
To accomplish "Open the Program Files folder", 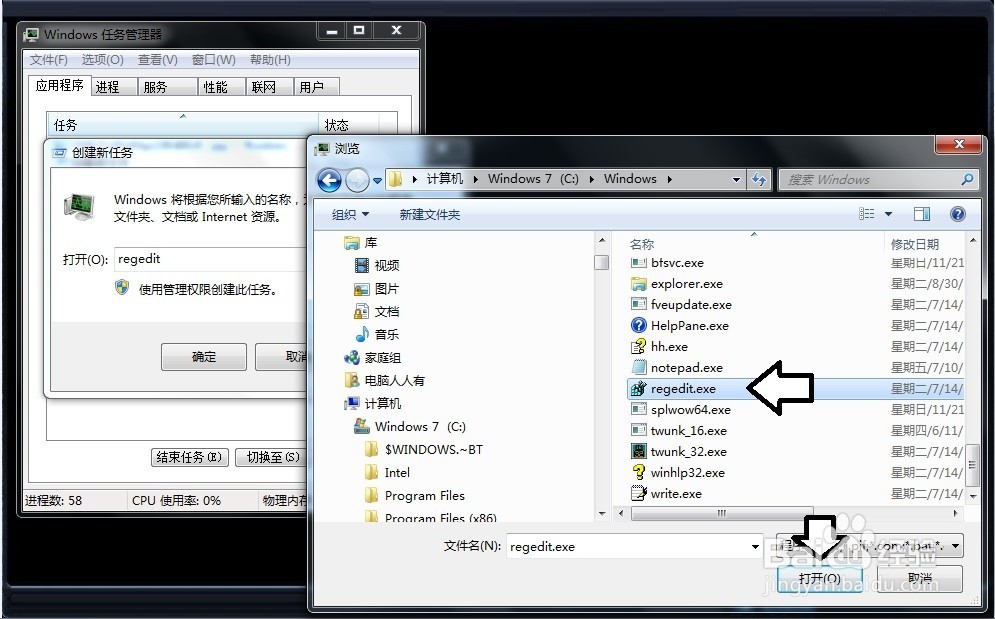I will click(x=416, y=495).
